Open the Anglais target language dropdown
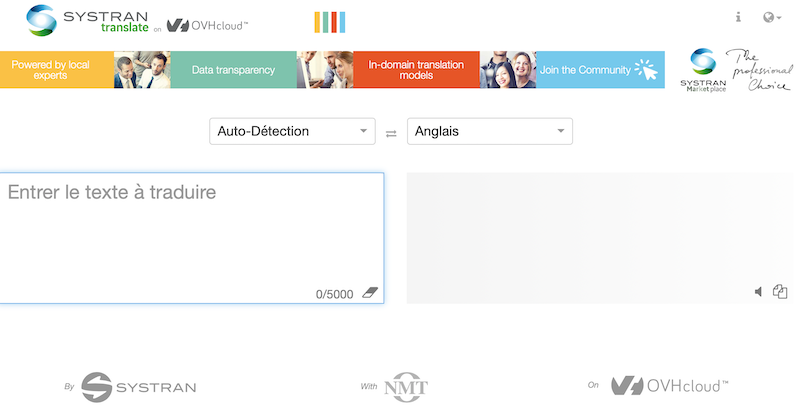The image size is (800, 420). click(490, 131)
